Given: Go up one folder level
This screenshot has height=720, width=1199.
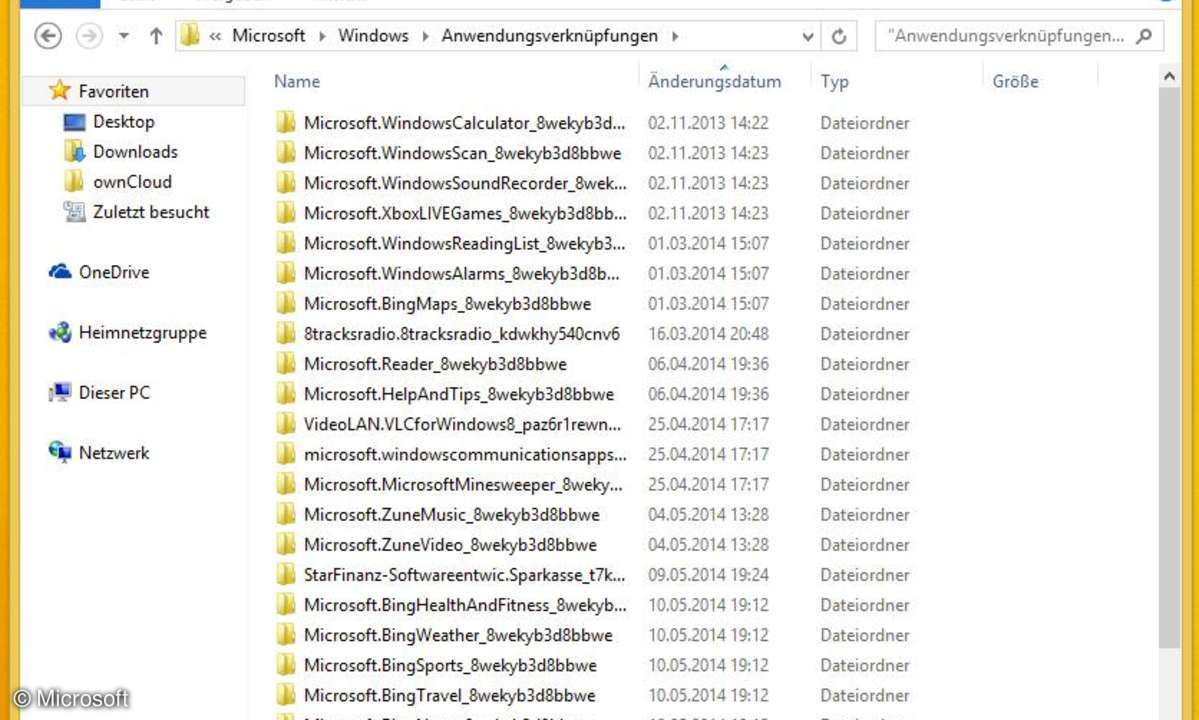Looking at the screenshot, I should point(156,36).
